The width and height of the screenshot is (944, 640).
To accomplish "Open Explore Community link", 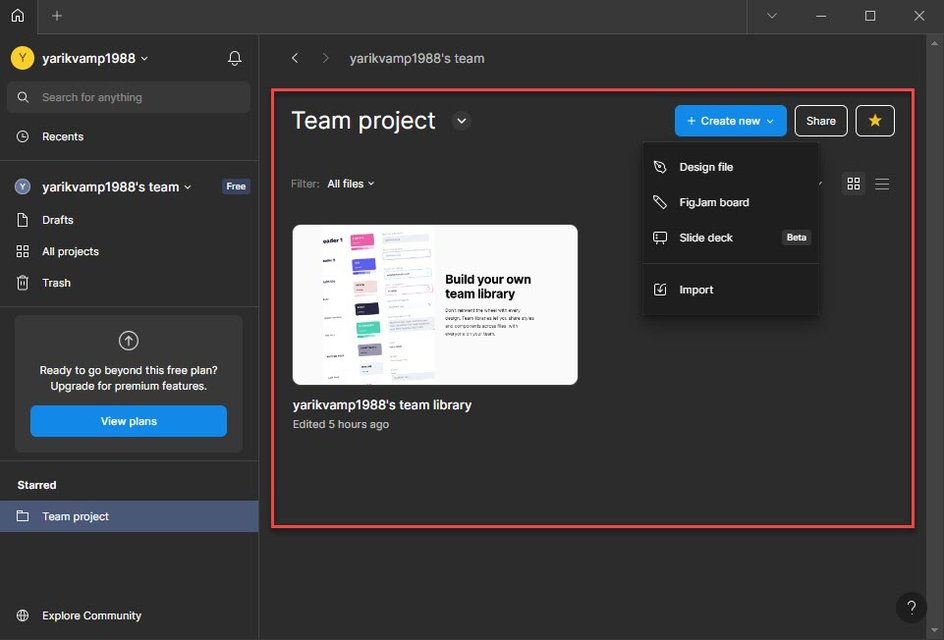I will [x=92, y=615].
